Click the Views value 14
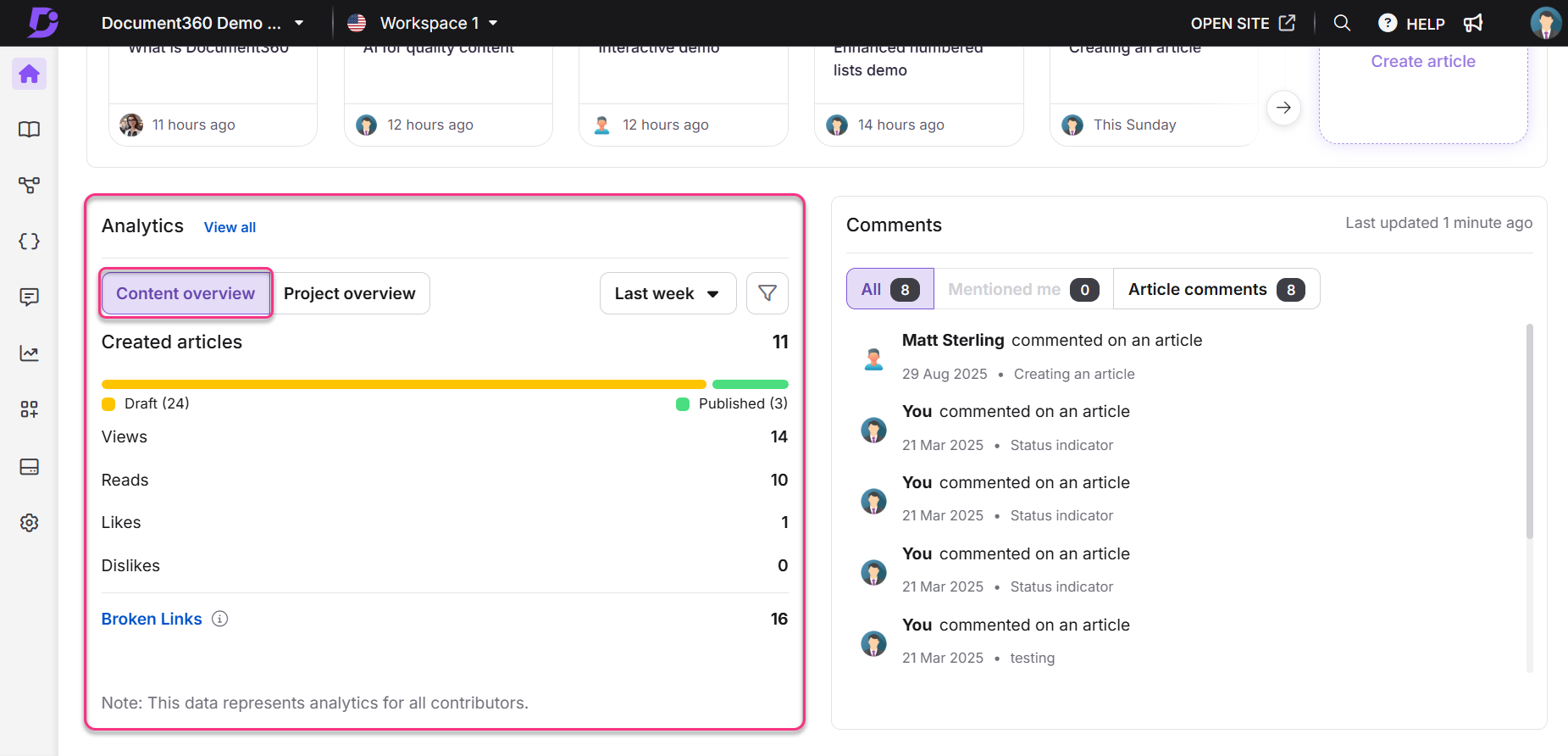This screenshot has width=1568, height=756. tap(779, 436)
